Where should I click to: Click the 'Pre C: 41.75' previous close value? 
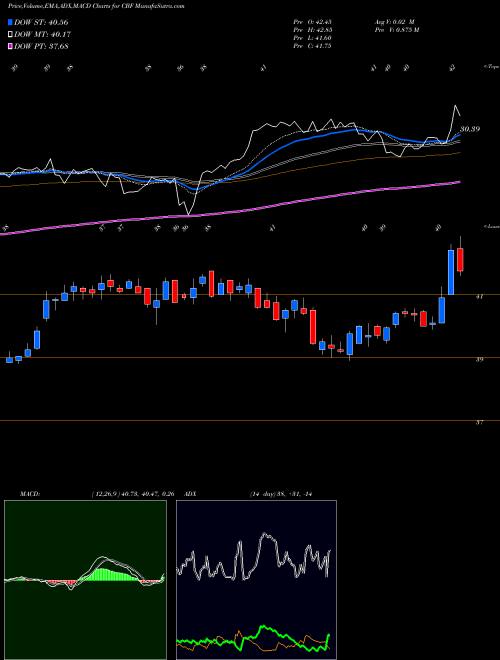313,46
